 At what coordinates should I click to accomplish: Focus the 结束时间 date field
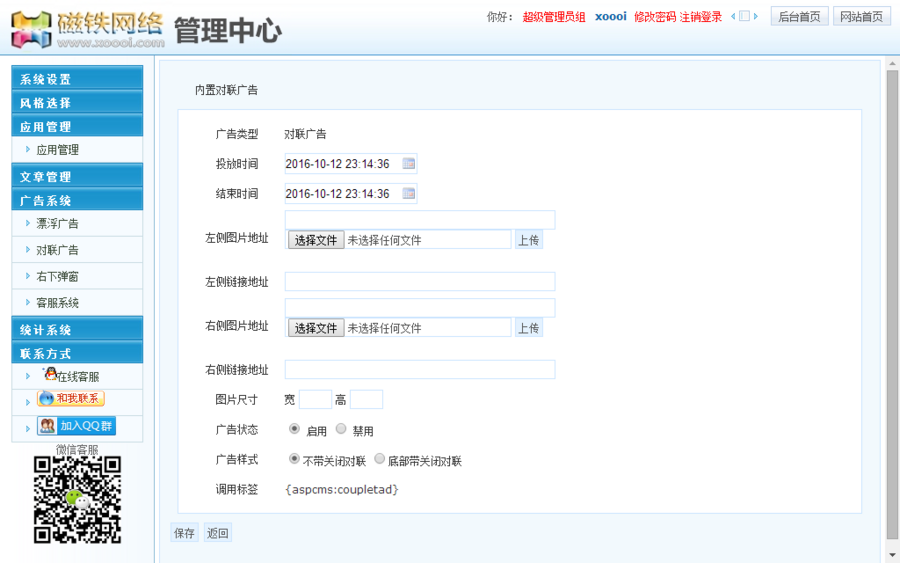(x=351, y=193)
